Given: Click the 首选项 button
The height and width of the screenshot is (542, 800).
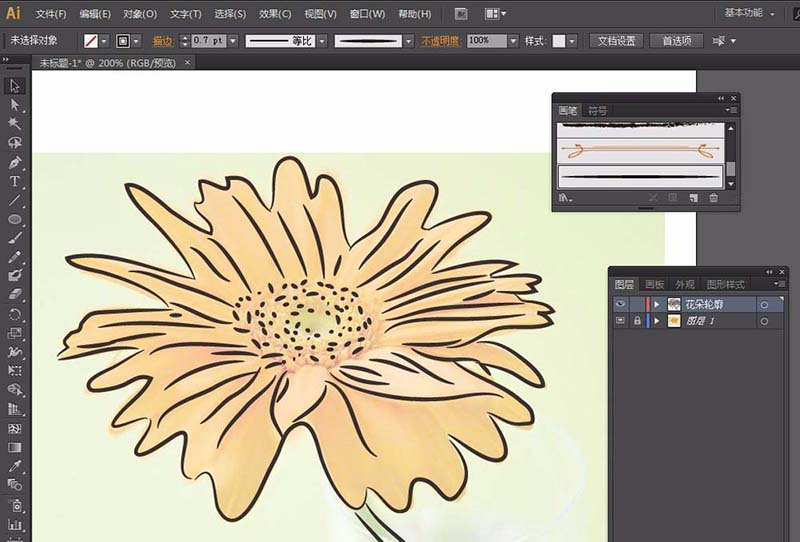Looking at the screenshot, I should click(676, 41).
